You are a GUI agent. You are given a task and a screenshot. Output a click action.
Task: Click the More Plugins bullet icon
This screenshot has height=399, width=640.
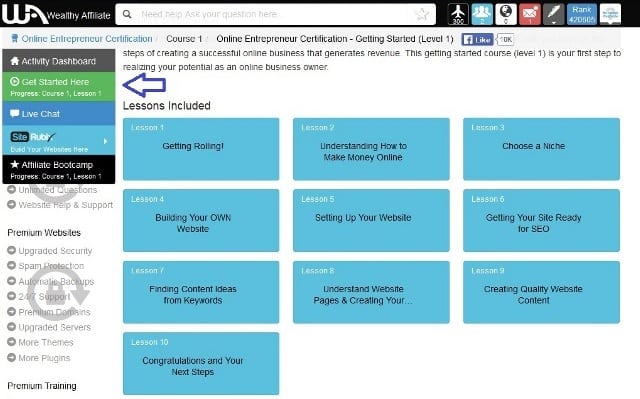pyautogui.click(x=11, y=357)
